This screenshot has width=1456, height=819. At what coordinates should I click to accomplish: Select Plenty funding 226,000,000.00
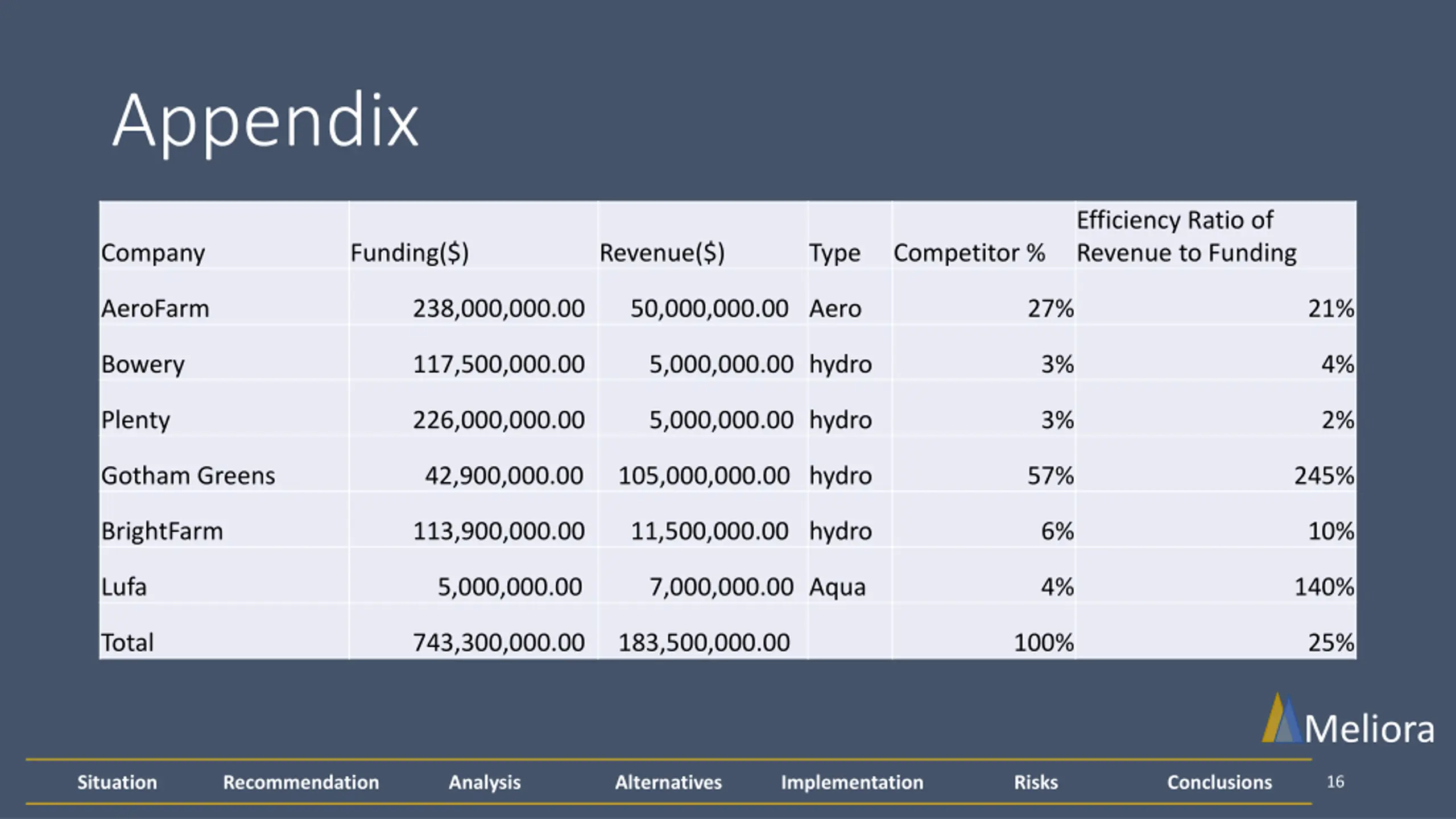point(499,420)
